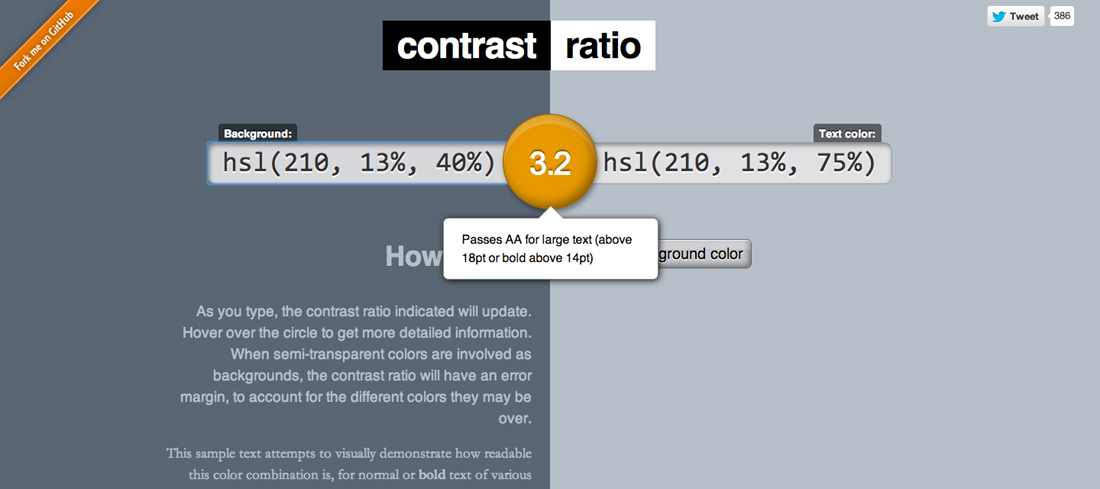
Task: Click the Twitter bird icon
Action: 998,16
